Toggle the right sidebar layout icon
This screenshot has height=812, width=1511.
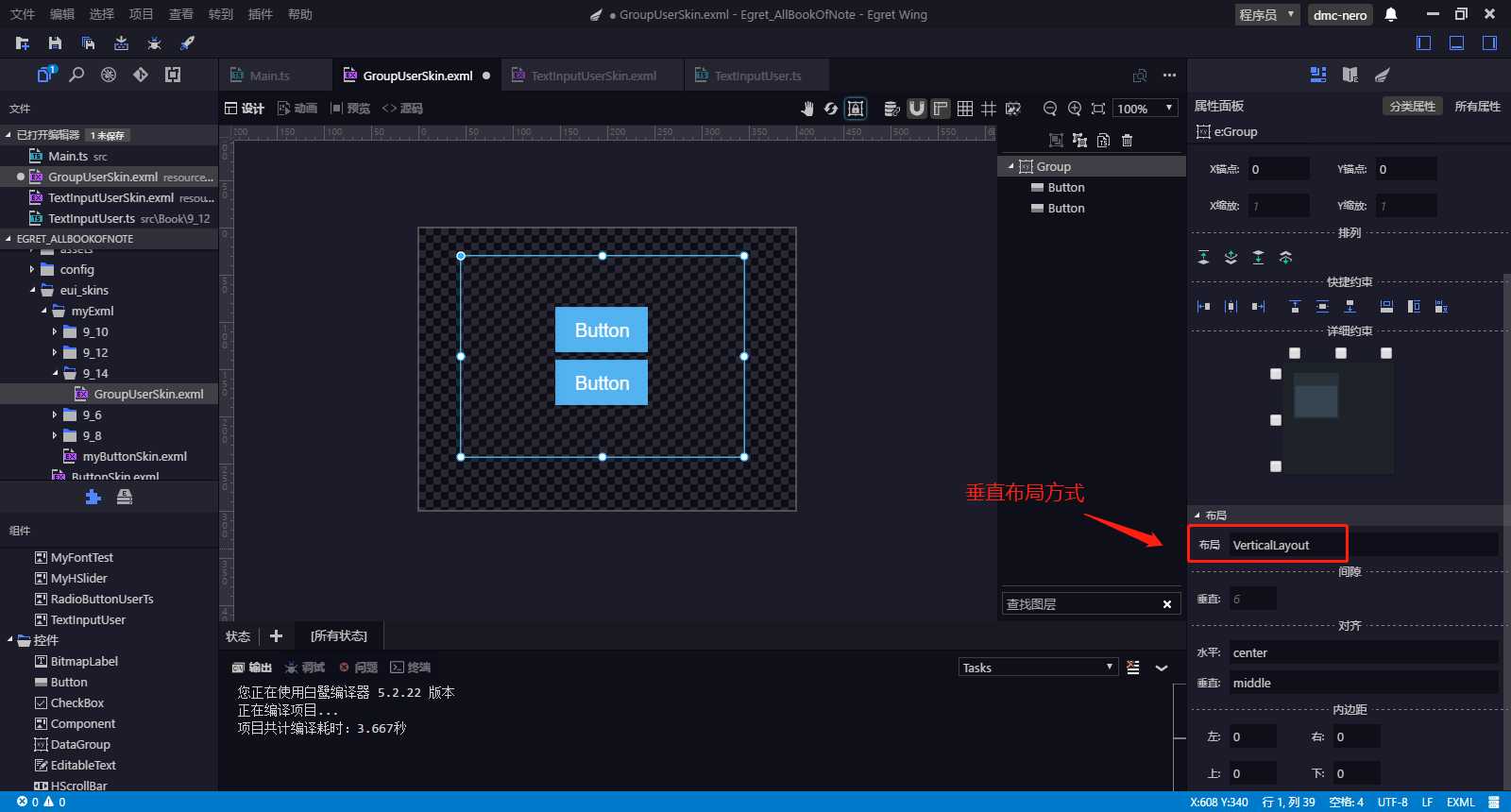1489,42
